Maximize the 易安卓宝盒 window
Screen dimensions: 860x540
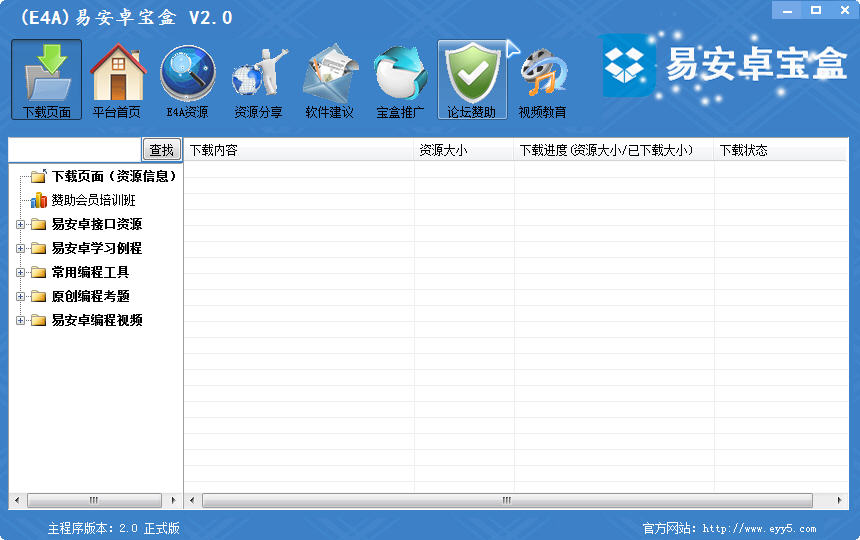[816, 10]
